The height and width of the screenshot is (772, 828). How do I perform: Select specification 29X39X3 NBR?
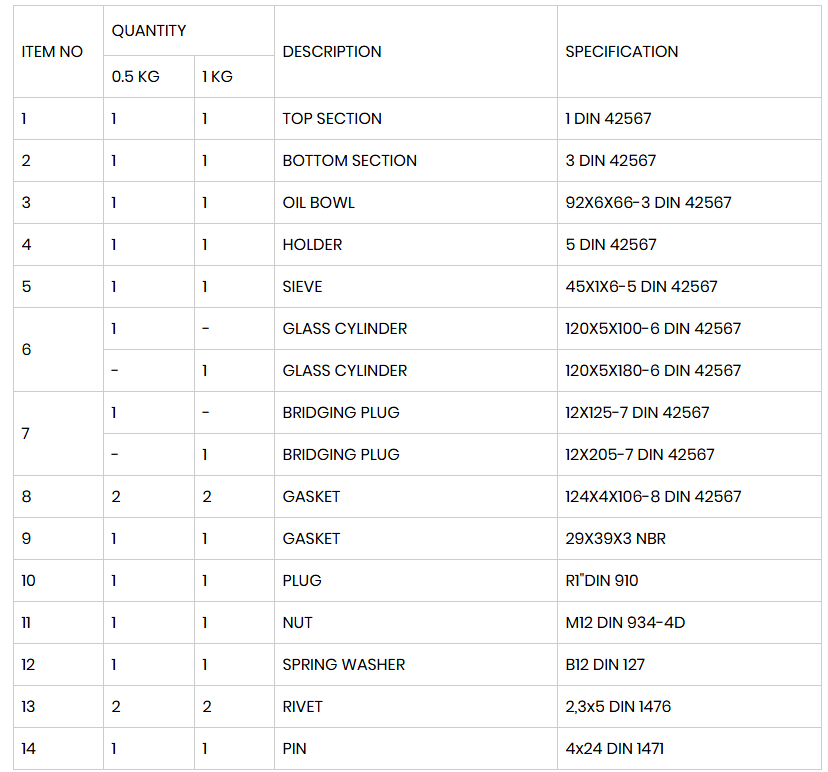[615, 539]
